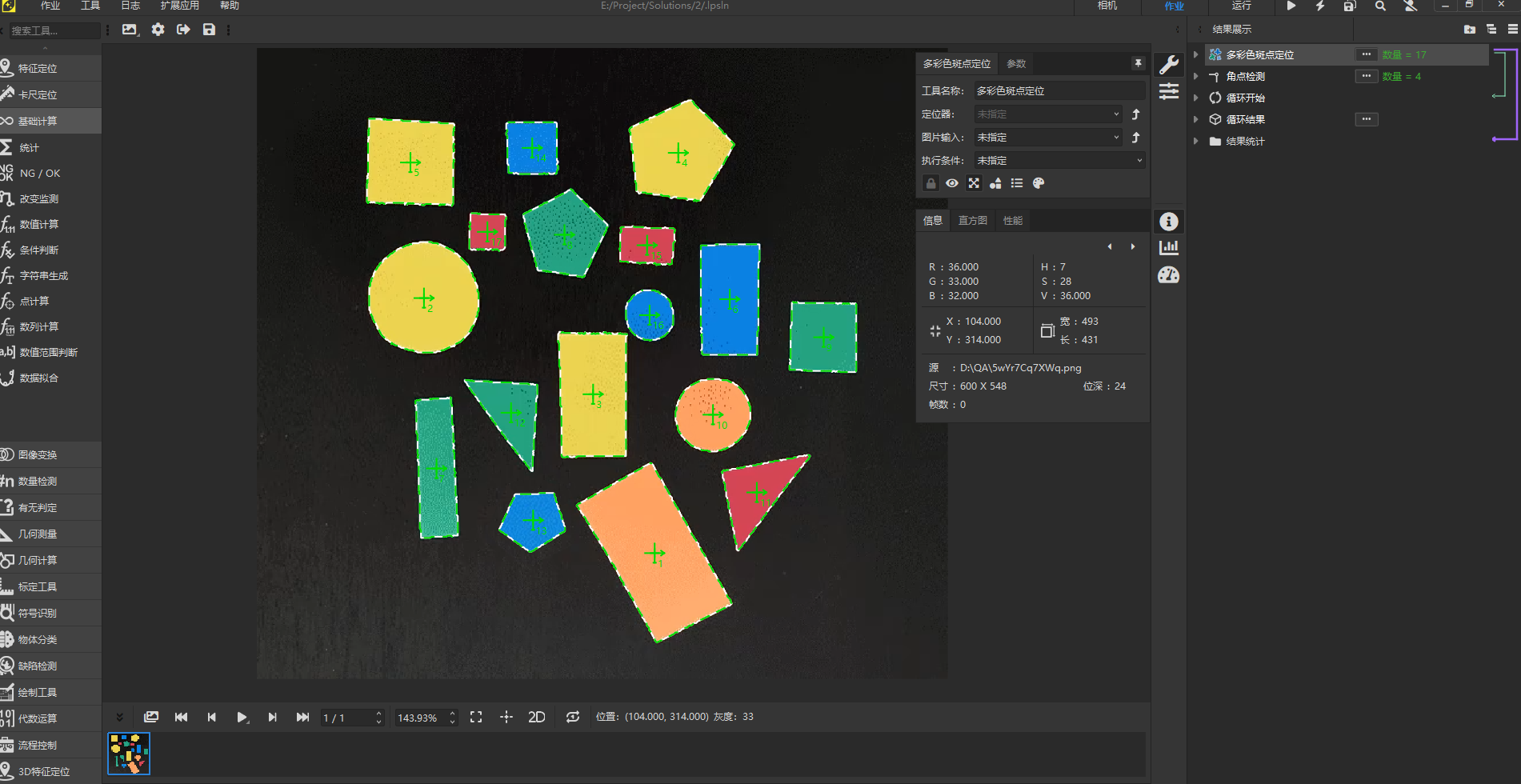Image resolution: width=1521 pixels, height=784 pixels.
Task: Click the performance gauge side icon
Action: [x=1169, y=275]
